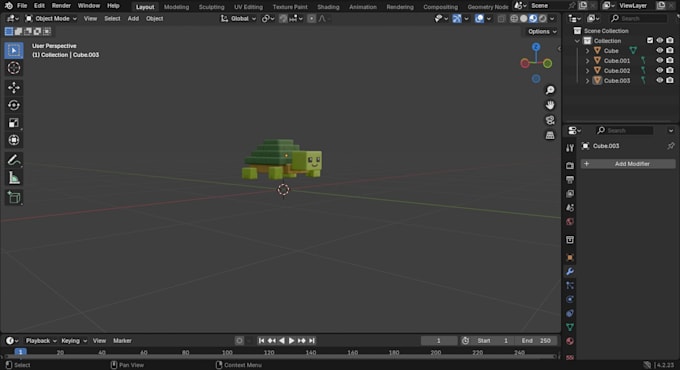
Task: Switch to the UV Editing workspace tab
Action: 248,7
